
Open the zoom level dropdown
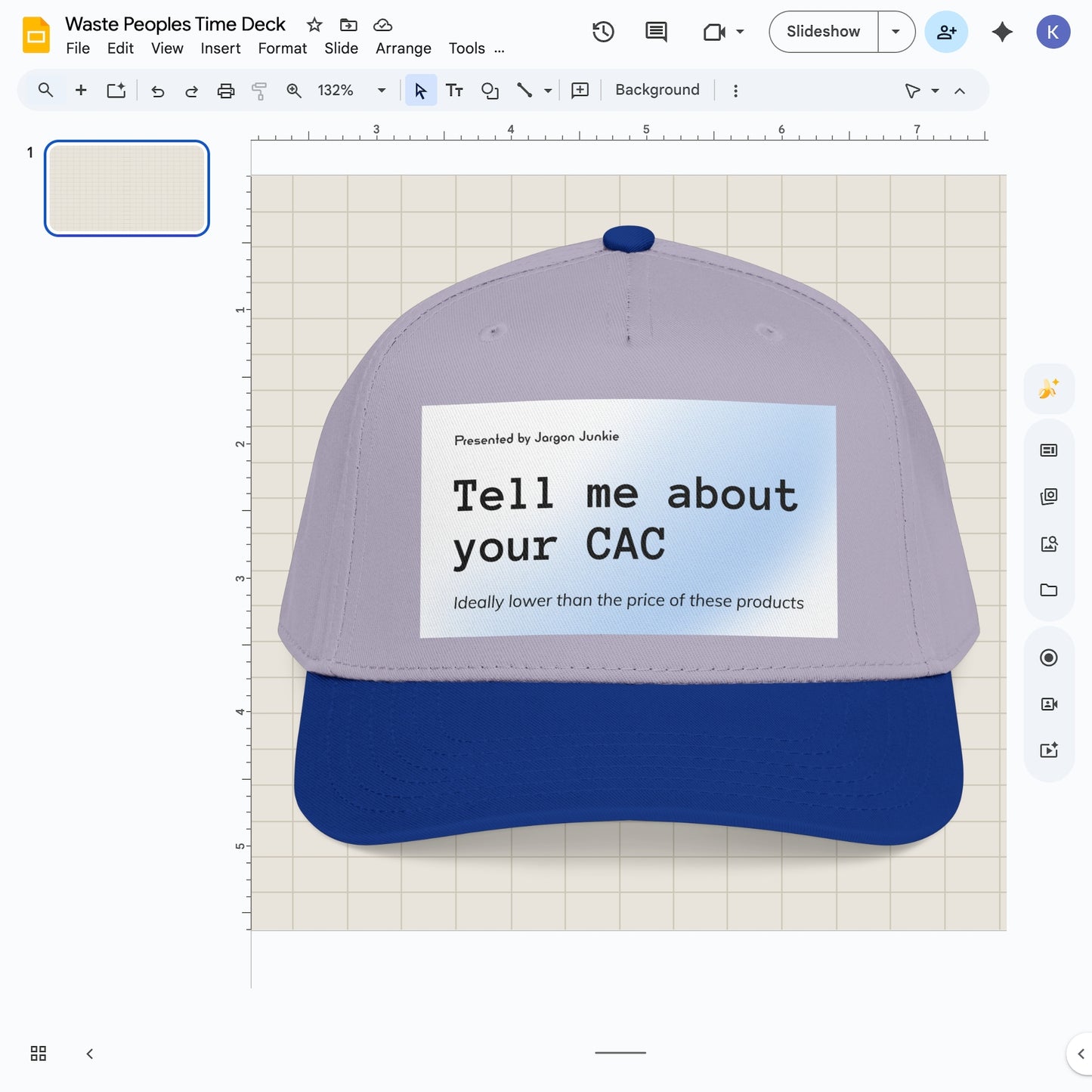click(382, 90)
